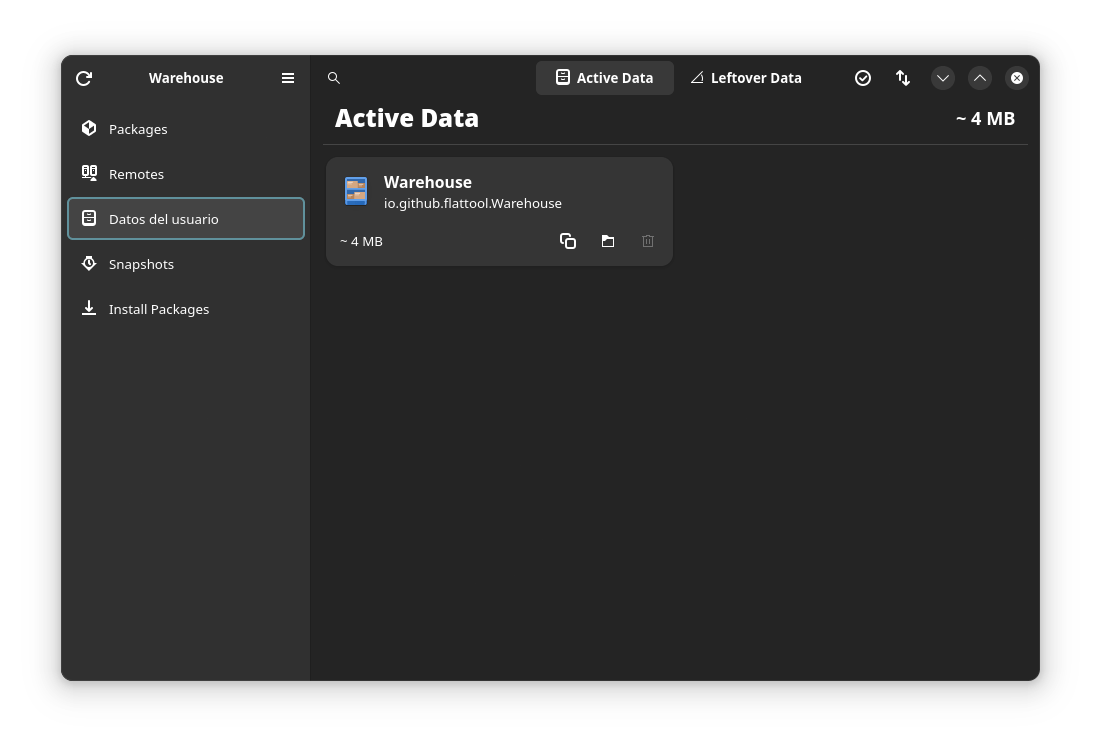Switch to the Active Data tab
Image resolution: width=1101 pixels, height=748 pixels.
604,78
